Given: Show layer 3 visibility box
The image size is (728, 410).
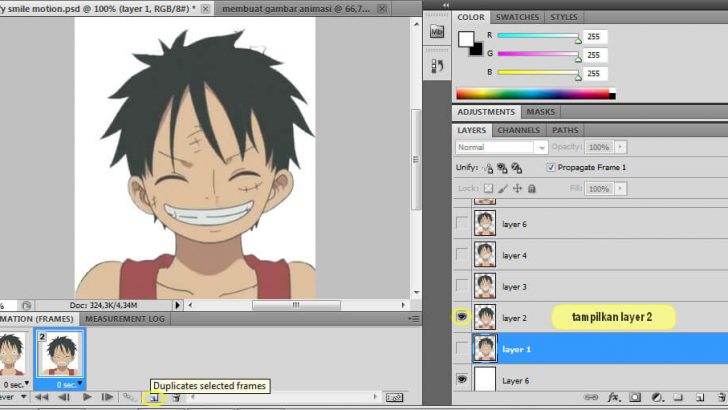Looking at the screenshot, I should tap(462, 286).
